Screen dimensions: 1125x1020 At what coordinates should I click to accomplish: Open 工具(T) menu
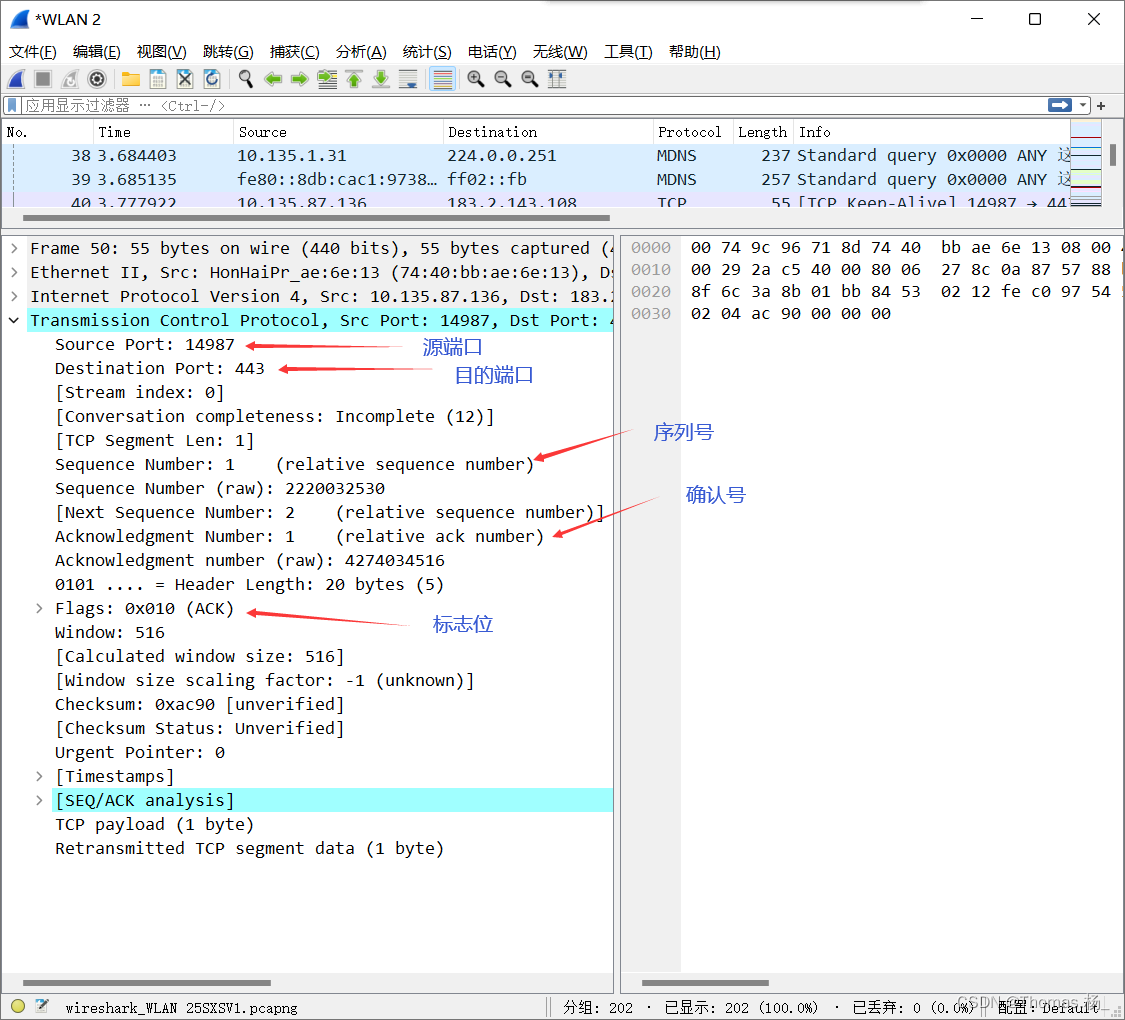click(x=628, y=52)
